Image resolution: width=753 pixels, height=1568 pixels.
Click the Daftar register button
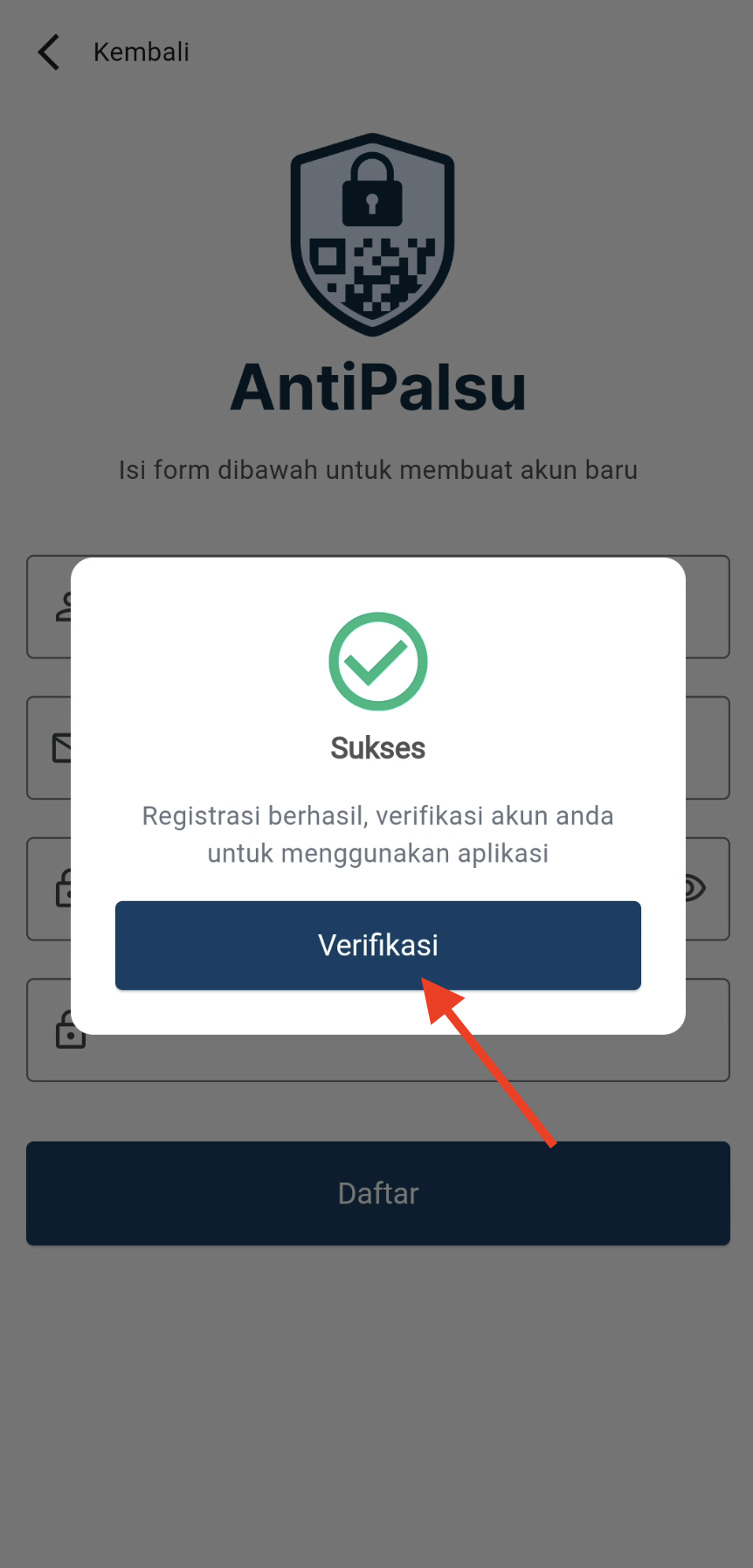click(378, 1193)
